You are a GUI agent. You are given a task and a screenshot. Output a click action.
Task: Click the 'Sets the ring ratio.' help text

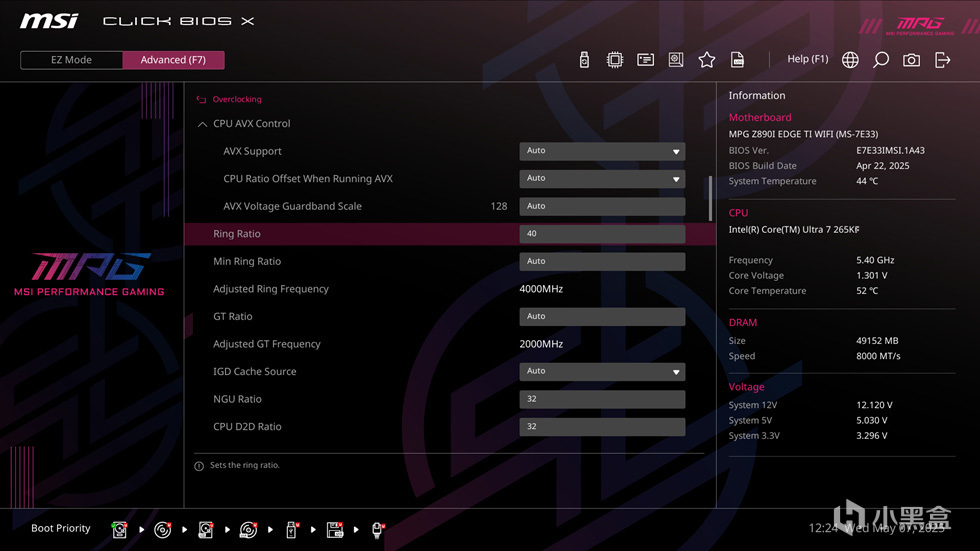(244, 465)
